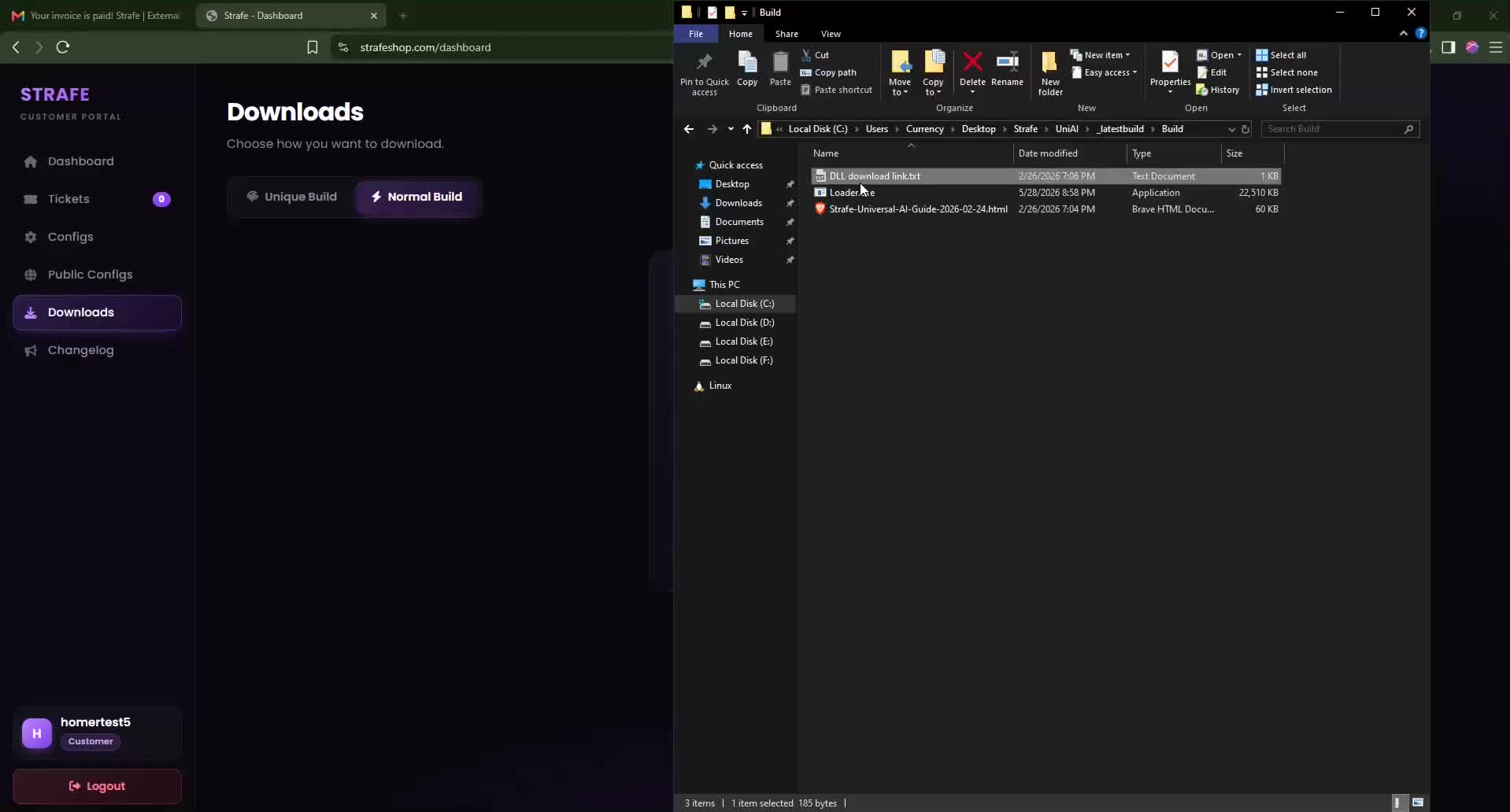The height and width of the screenshot is (812, 1510).
Task: Switch to the Home ribbon tab
Action: click(x=741, y=34)
